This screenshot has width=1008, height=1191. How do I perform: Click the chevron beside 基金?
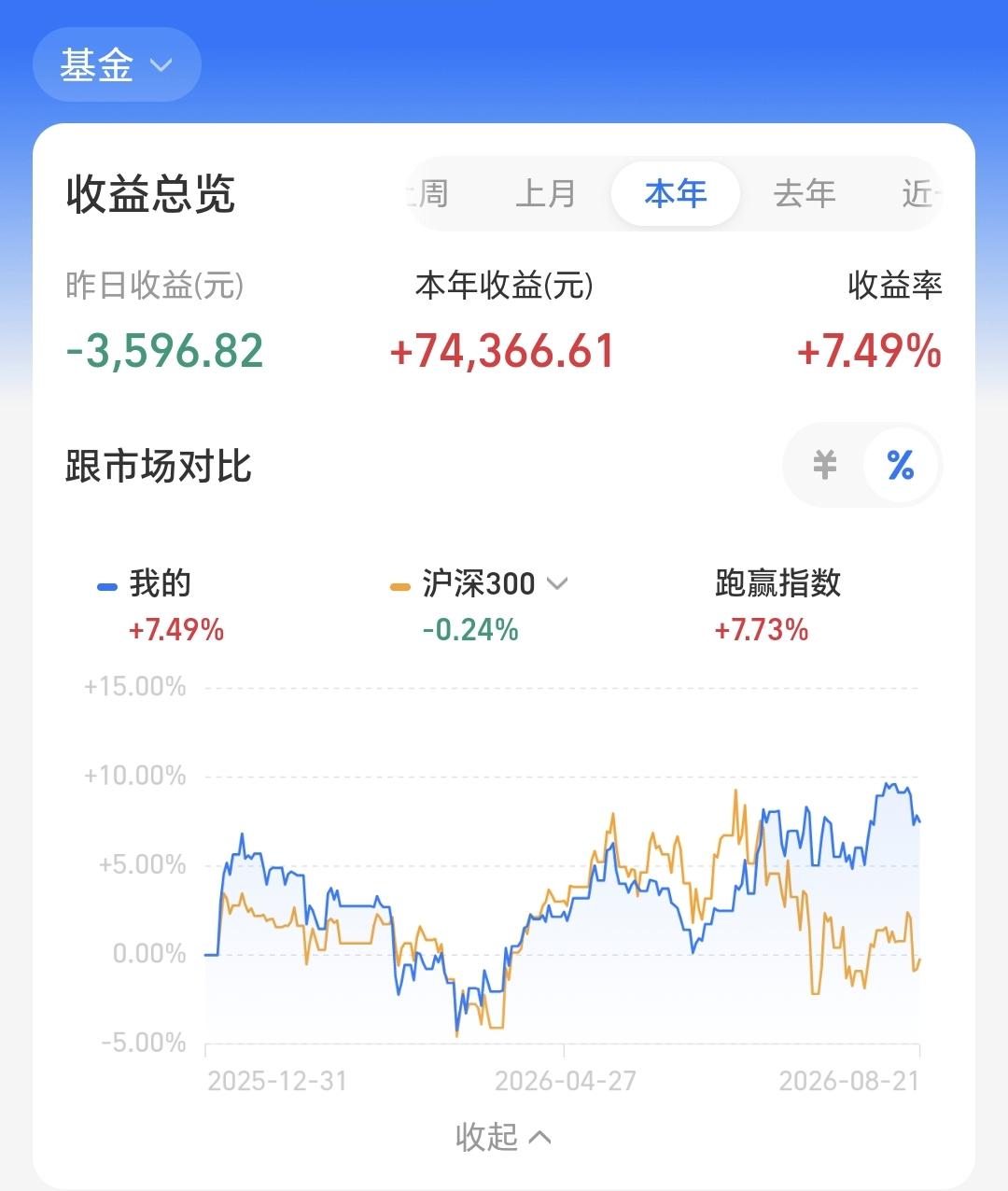(x=161, y=65)
